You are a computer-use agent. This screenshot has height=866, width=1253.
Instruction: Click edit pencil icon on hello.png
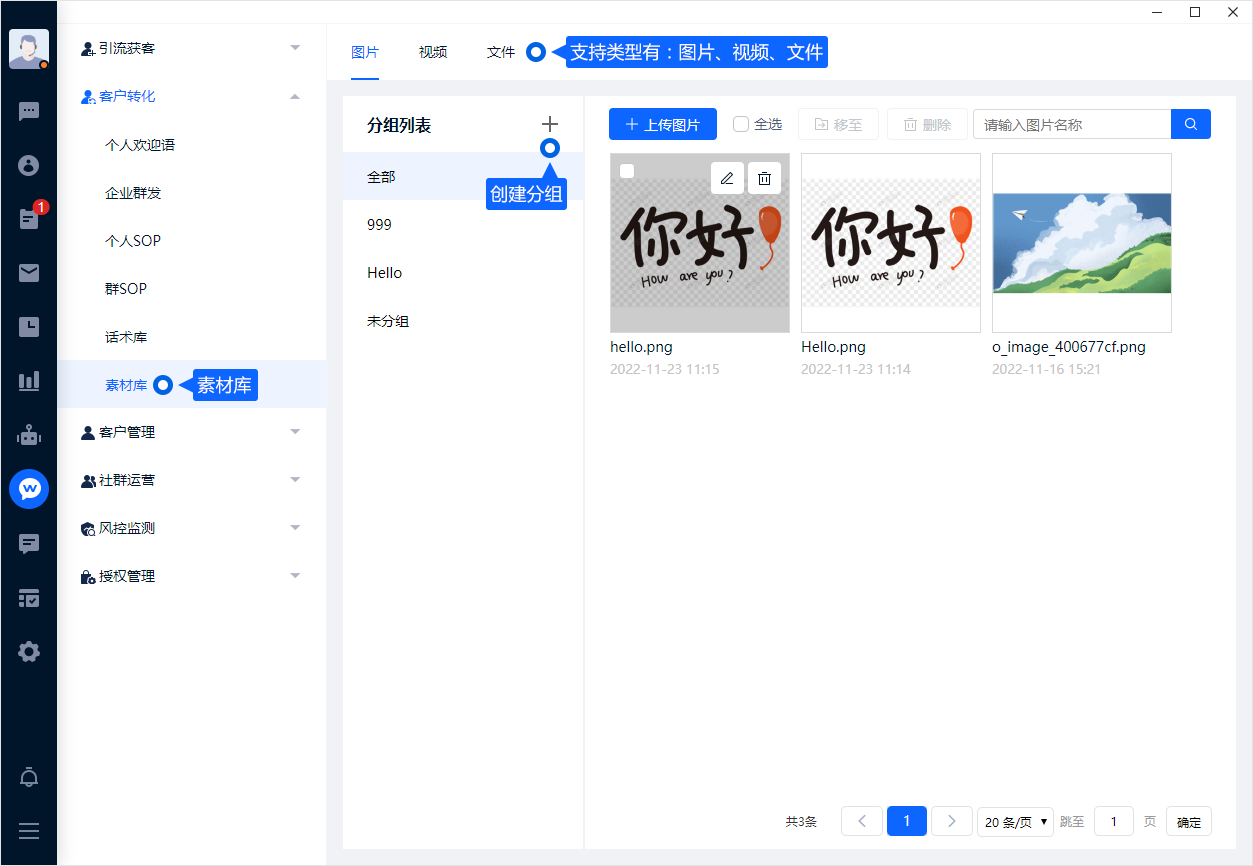(x=727, y=178)
